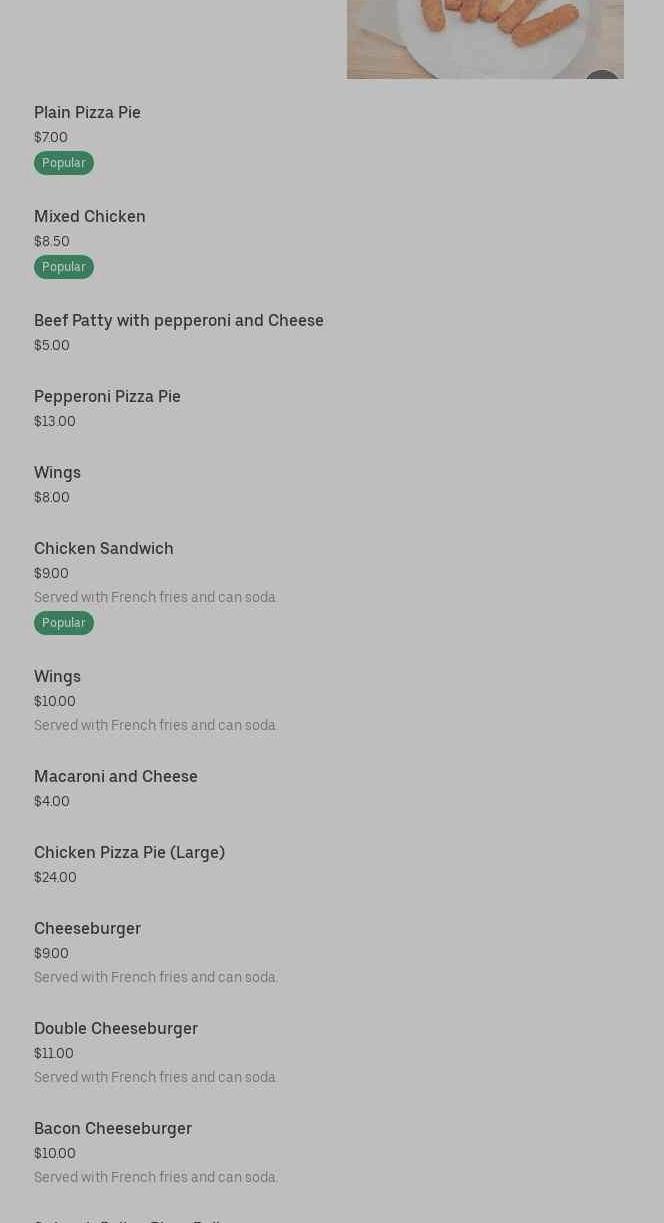Click the Double Cheeseburger description text

(156, 1077)
